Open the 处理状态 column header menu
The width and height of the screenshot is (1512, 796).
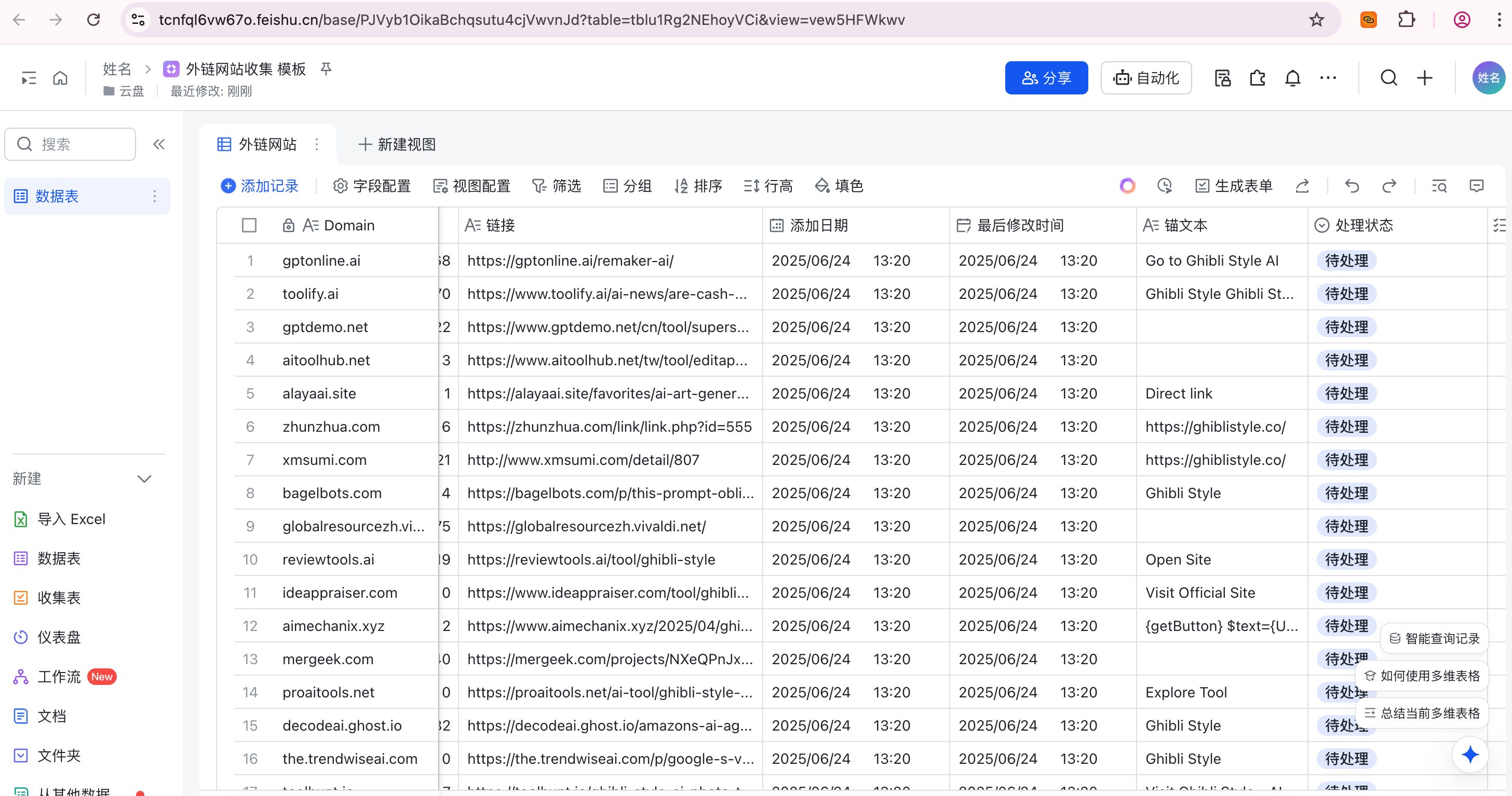coord(1397,225)
